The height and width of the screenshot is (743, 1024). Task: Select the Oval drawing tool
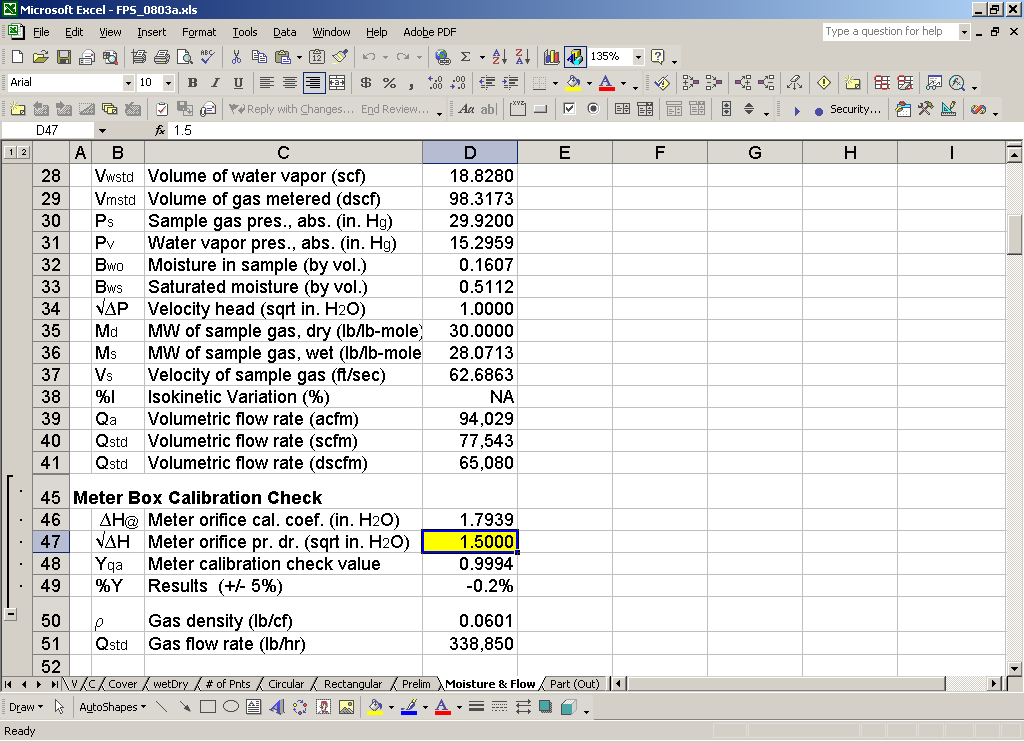231,707
